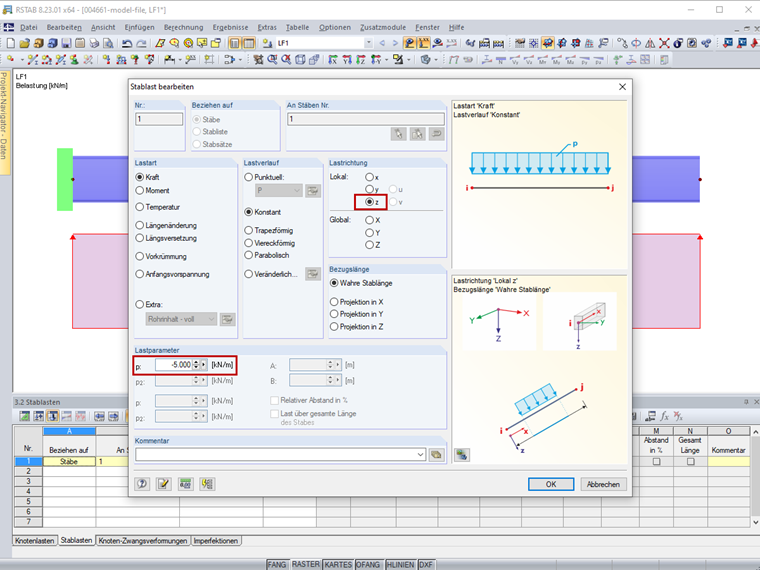This screenshot has width=760, height=570.
Task: Open the LF1 load case dropdown
Action: pos(368,43)
